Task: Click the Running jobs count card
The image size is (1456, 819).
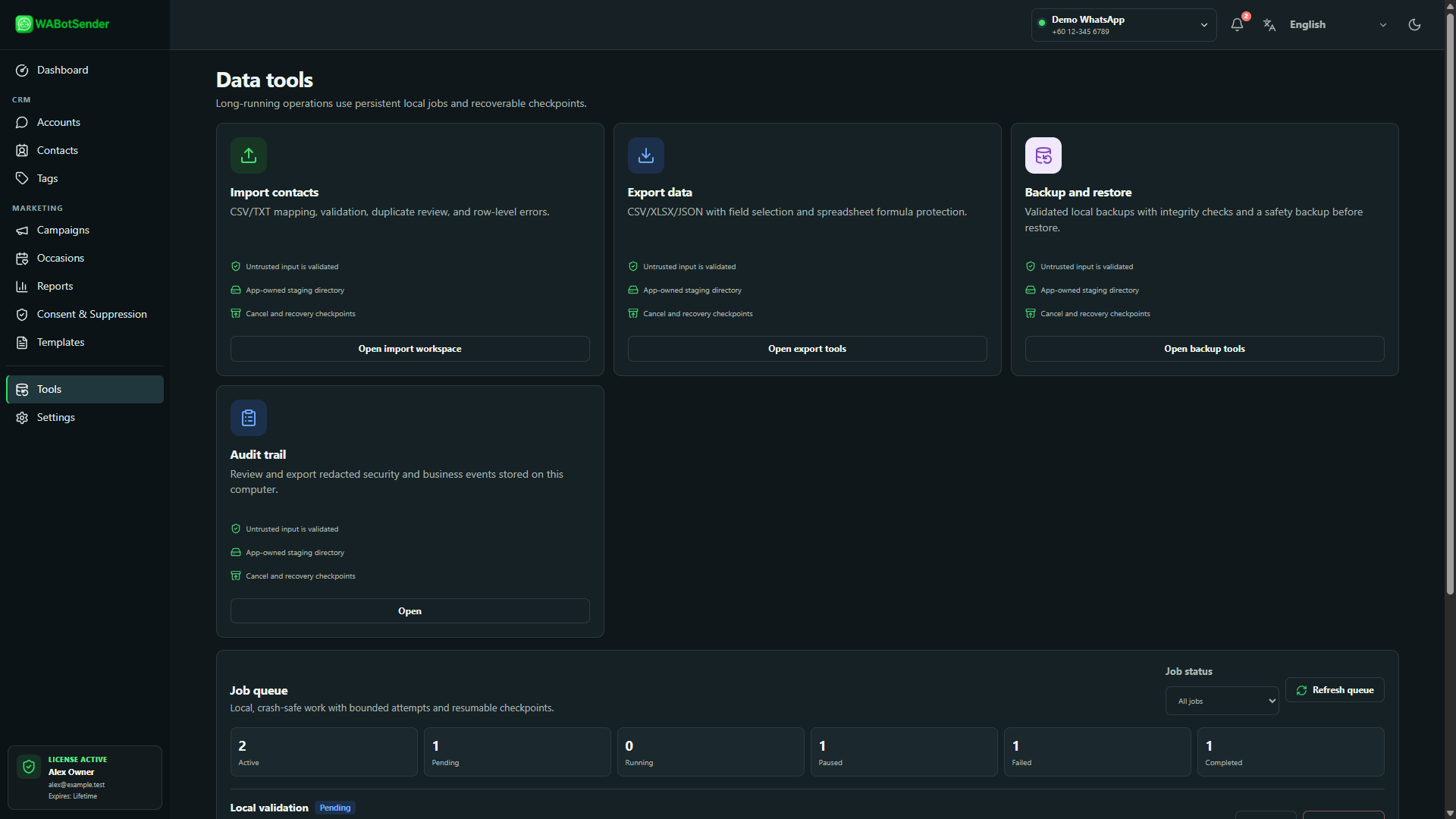Action: click(x=711, y=752)
